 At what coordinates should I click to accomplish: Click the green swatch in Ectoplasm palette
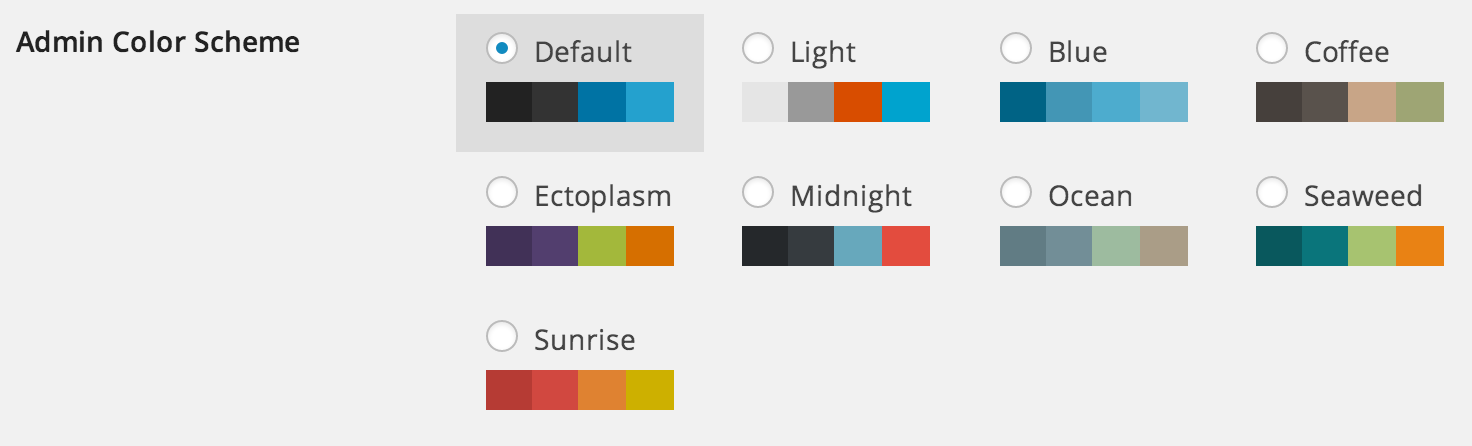point(602,246)
